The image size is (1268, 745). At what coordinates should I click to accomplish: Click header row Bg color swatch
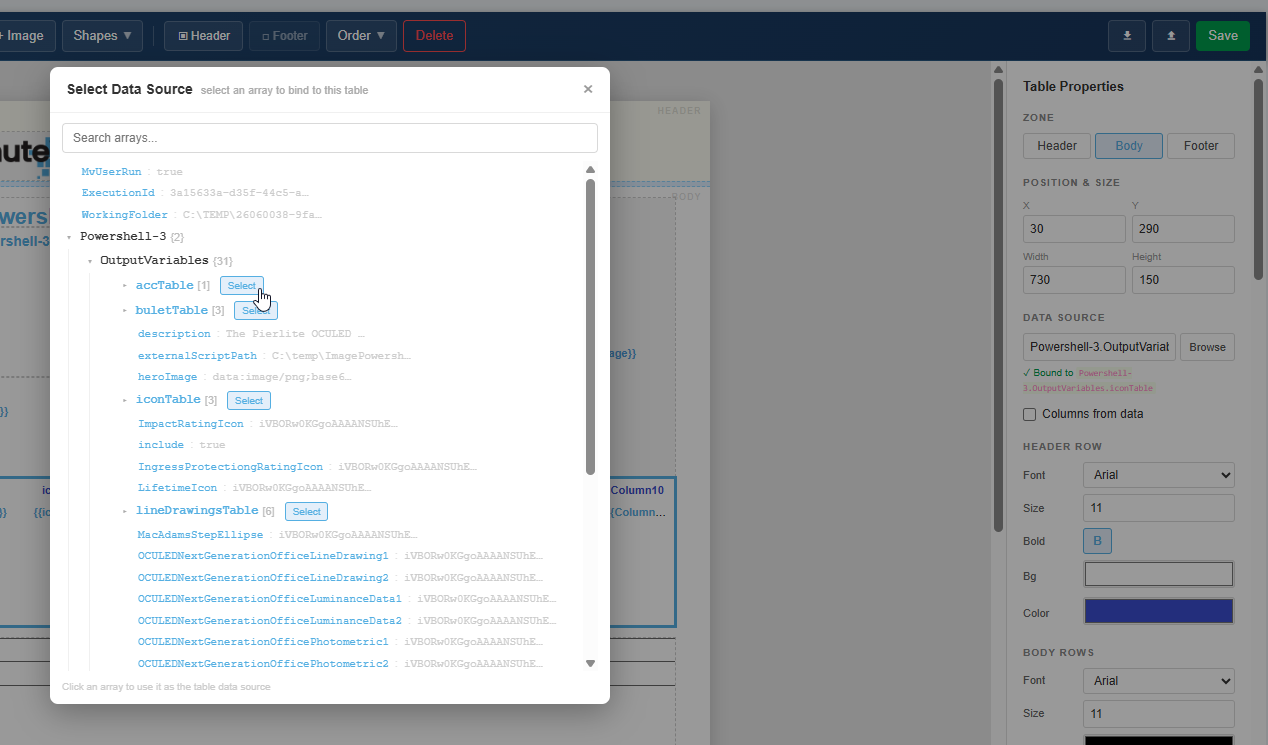coord(1159,574)
